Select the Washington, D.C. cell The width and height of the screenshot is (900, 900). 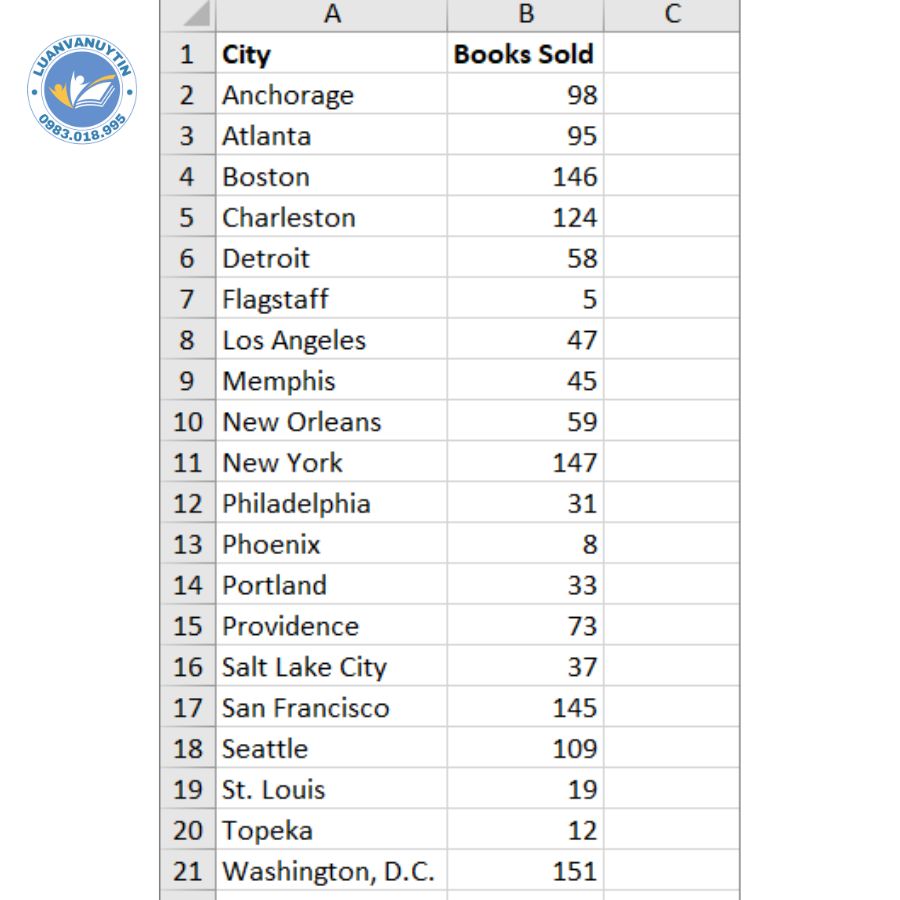(331, 871)
